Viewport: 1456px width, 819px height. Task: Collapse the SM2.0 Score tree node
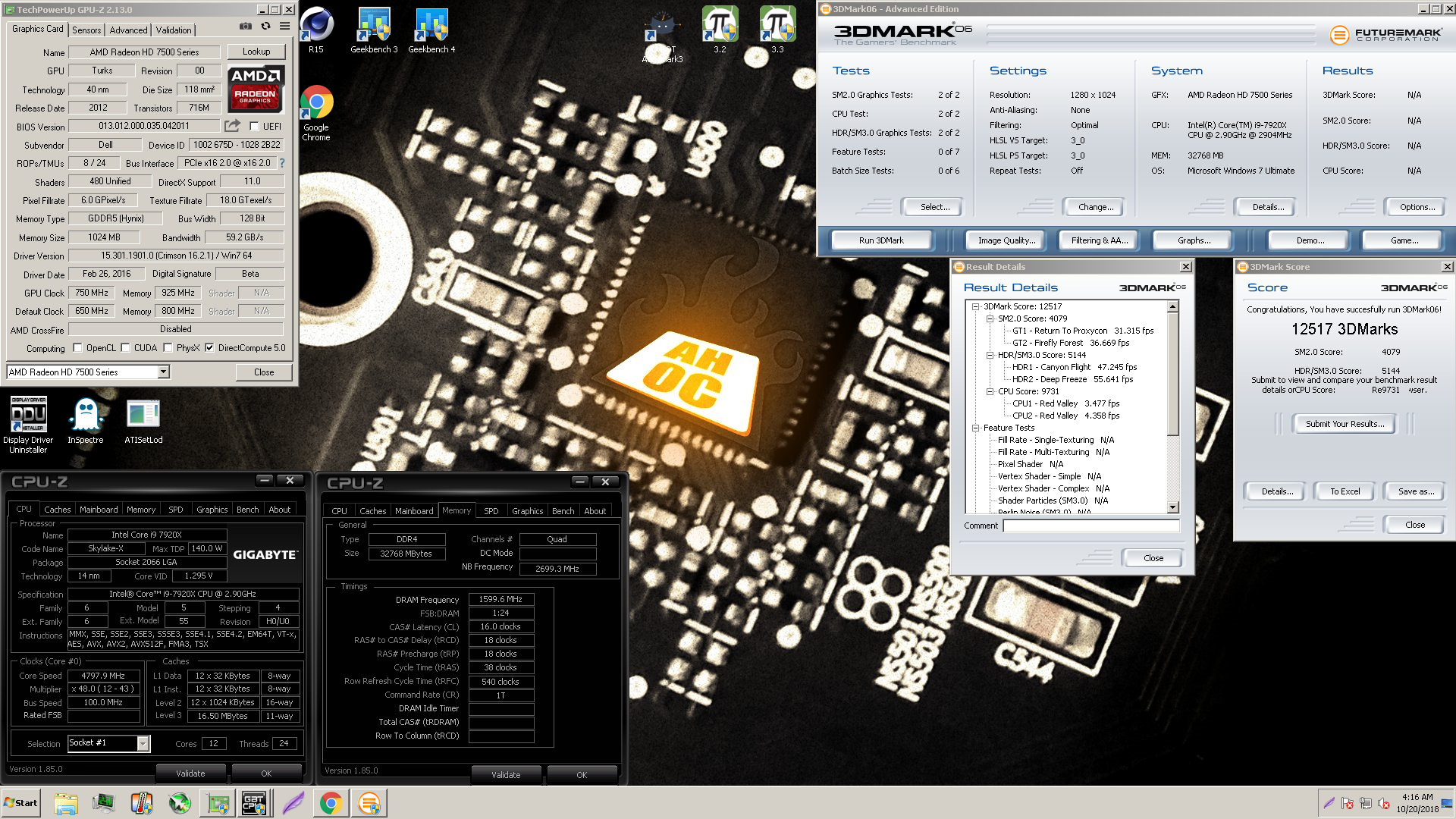pos(990,319)
